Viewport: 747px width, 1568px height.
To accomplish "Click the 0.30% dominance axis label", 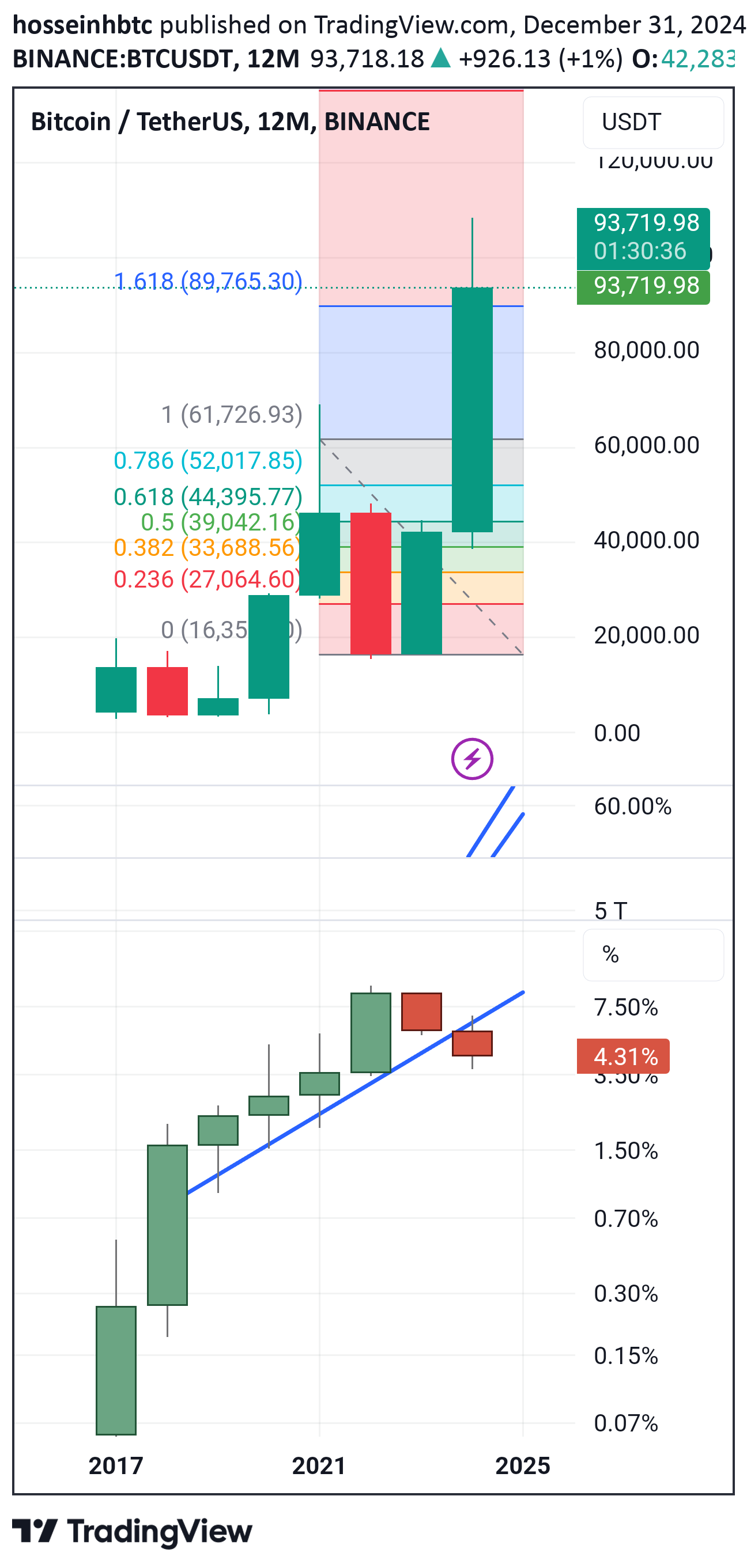I will click(627, 1293).
